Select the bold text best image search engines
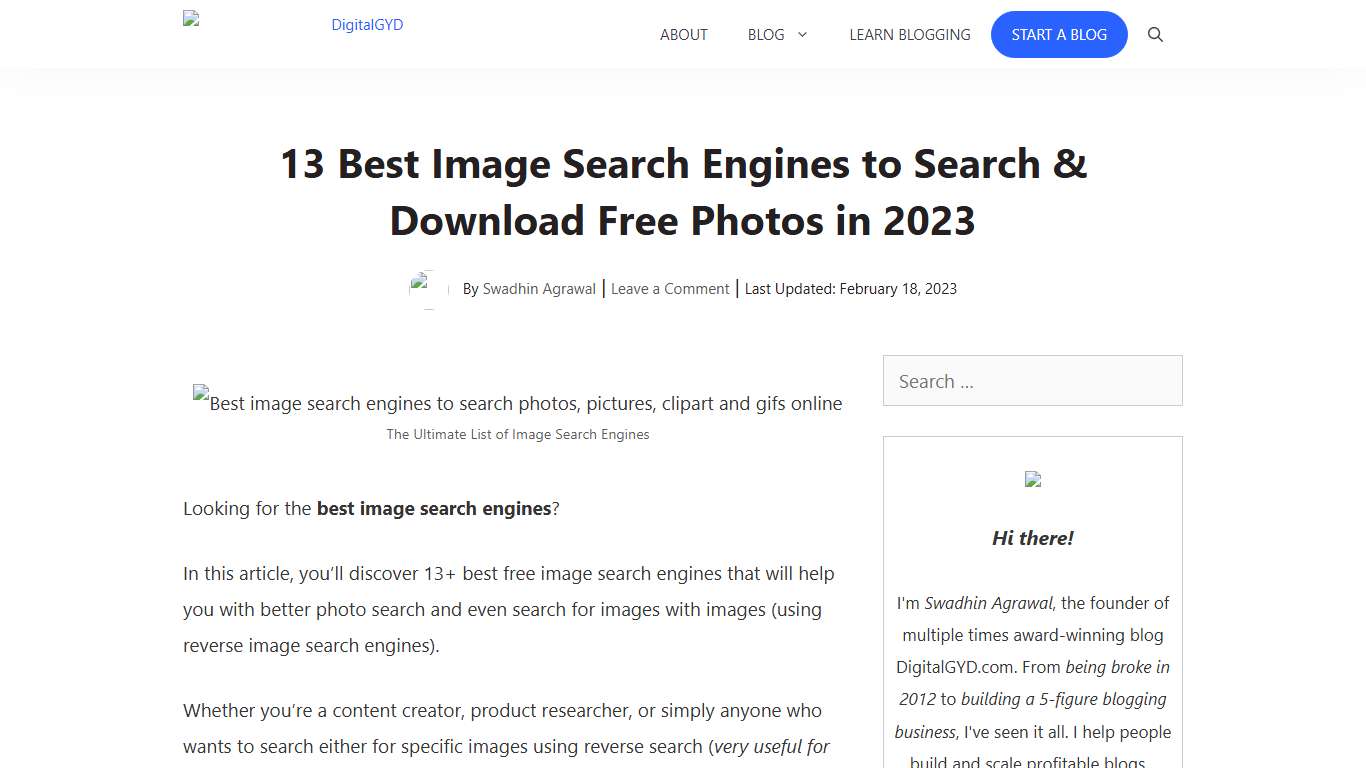This screenshot has width=1366, height=768. [434, 508]
